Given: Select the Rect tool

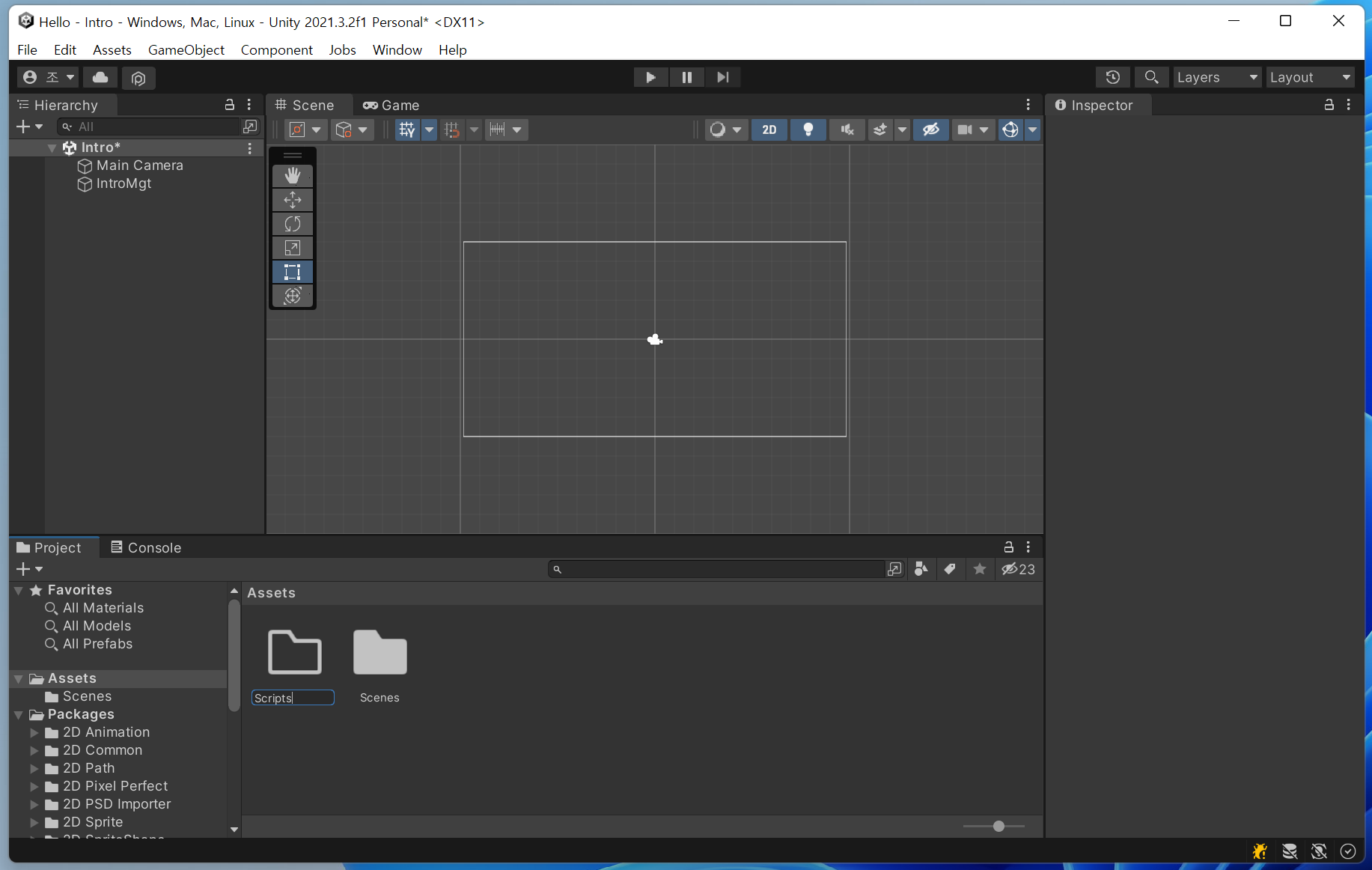Looking at the screenshot, I should click(293, 272).
